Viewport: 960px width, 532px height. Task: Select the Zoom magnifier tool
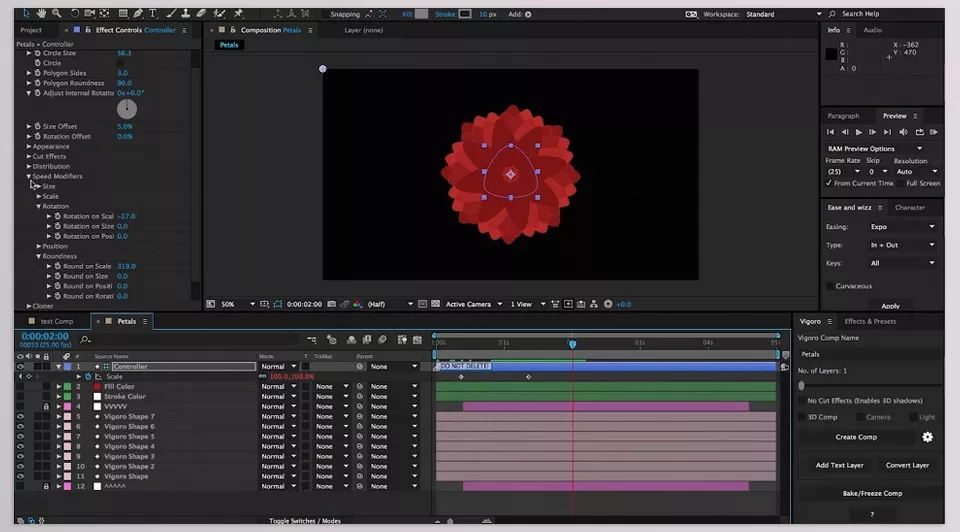(x=56, y=13)
